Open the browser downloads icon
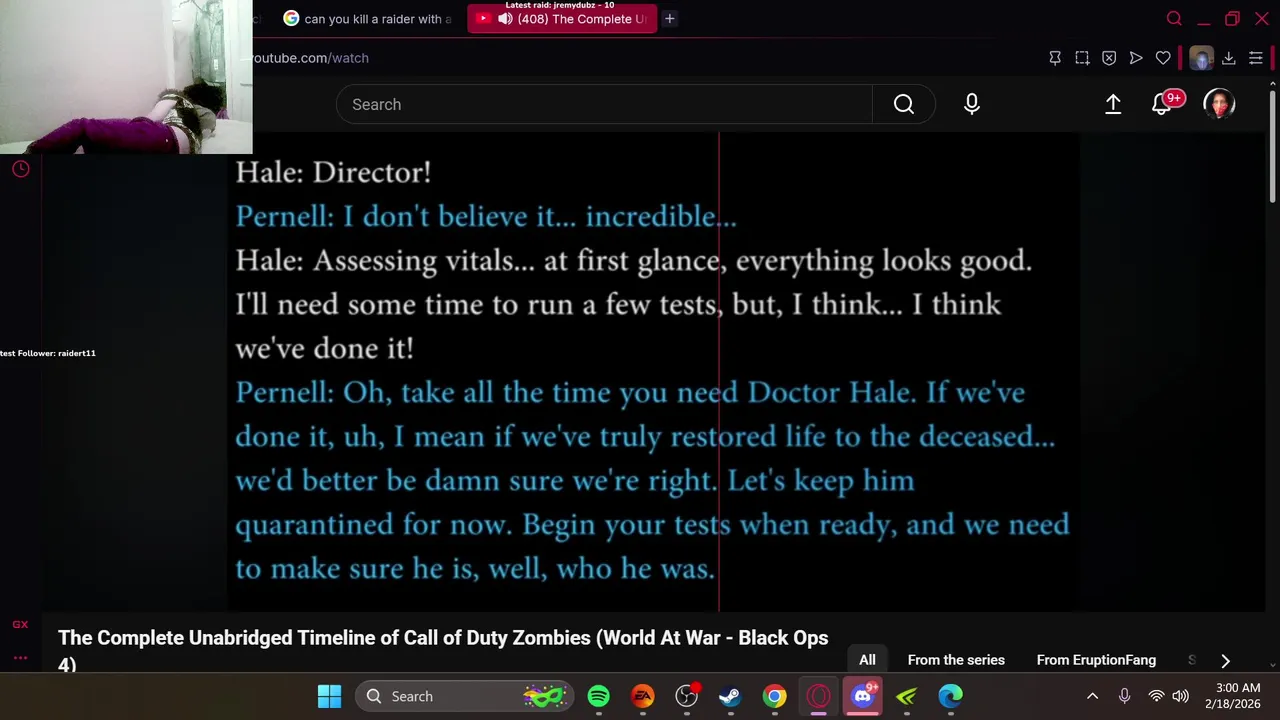Screen dimensions: 1280x720 point(1229,58)
